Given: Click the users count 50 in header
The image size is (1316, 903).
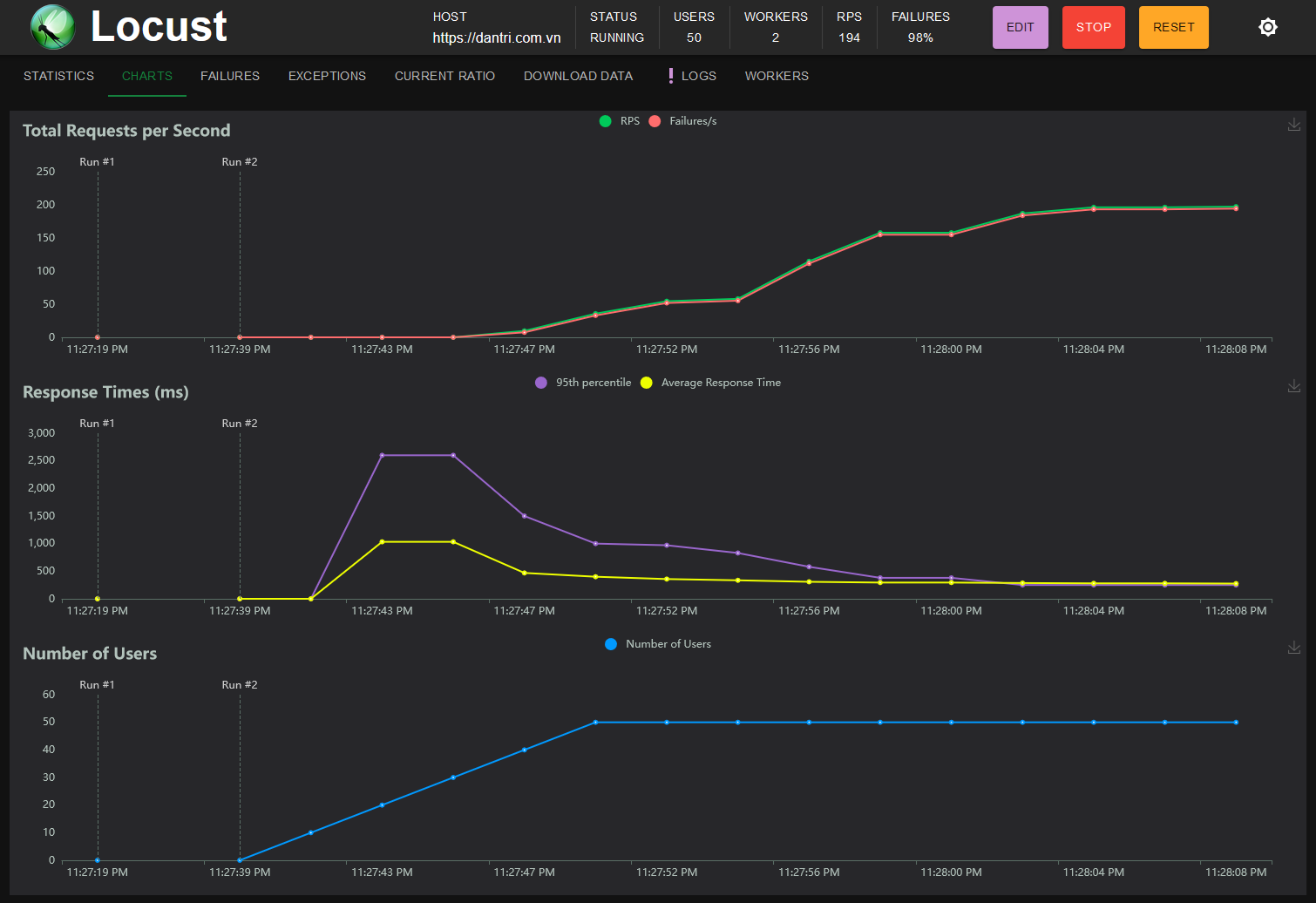Looking at the screenshot, I should pos(694,37).
